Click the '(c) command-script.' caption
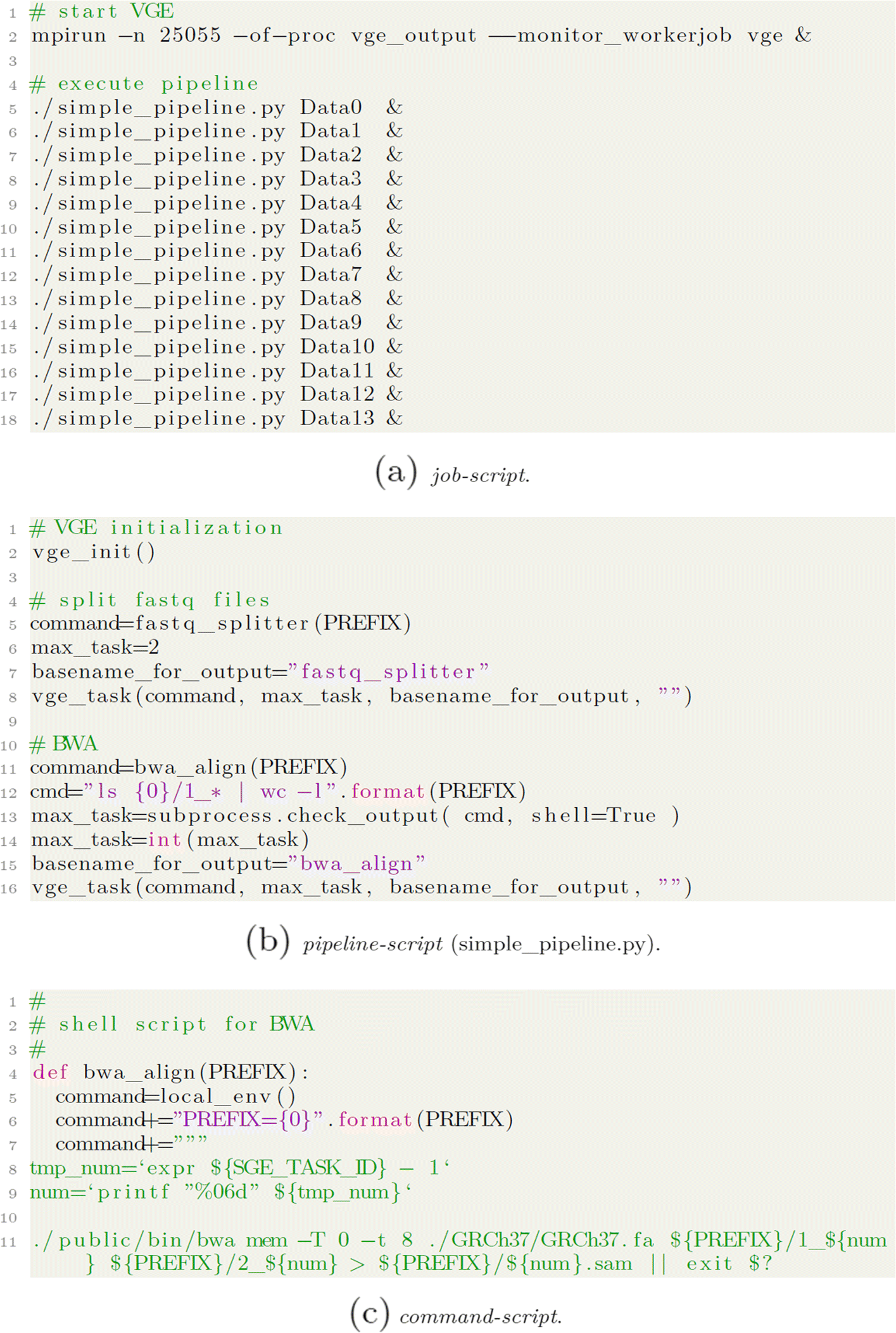896x1333 pixels. click(456, 1315)
